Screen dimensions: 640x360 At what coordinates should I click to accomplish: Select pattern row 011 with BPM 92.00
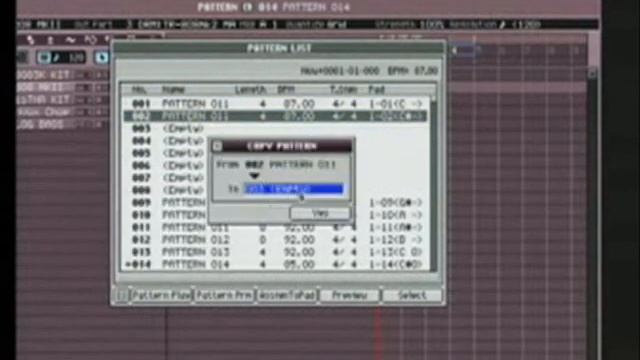pos(276,227)
